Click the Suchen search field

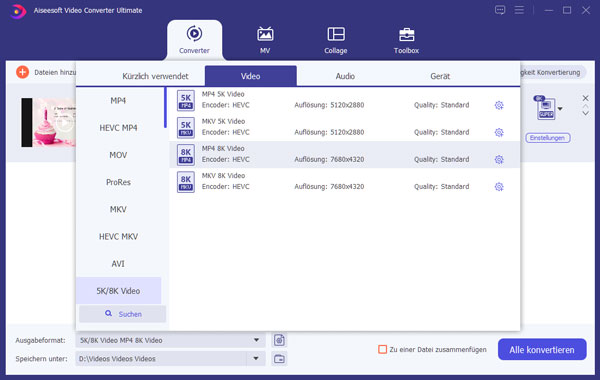(x=122, y=314)
